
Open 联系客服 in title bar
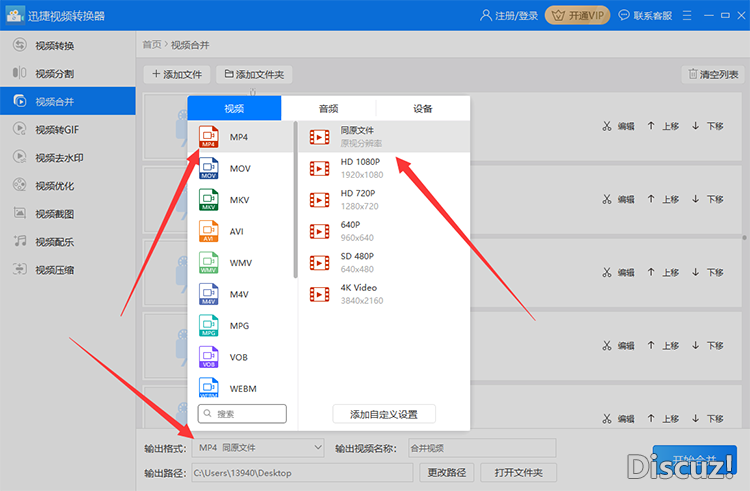[645, 15]
